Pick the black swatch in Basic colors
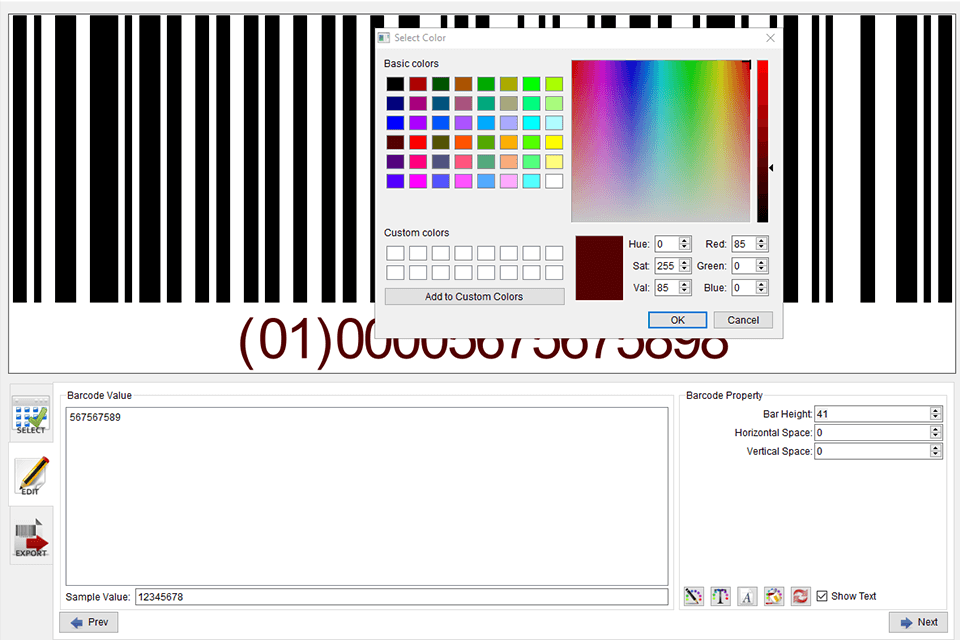The image size is (960, 640). (395, 84)
